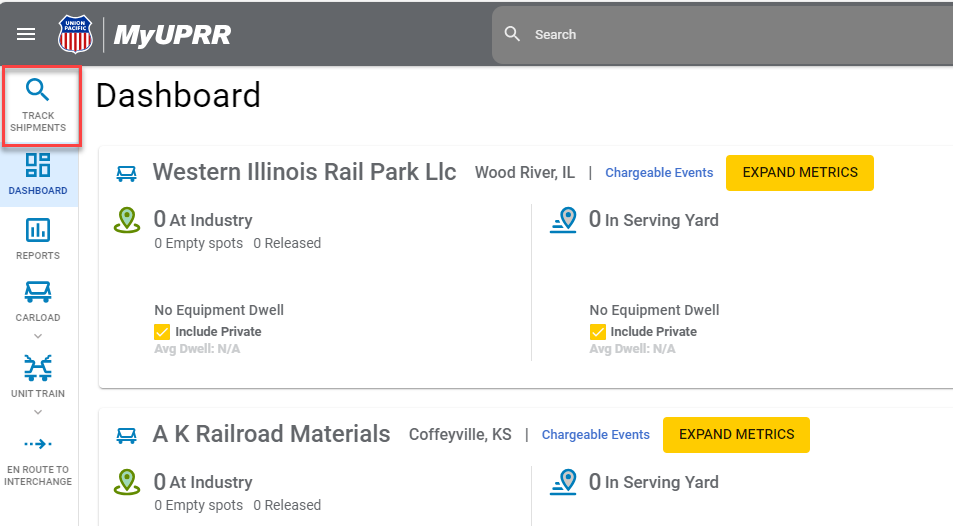Click 0 Empty spots under Western Illinois
The width and height of the screenshot is (953, 526).
pyautogui.click(x=199, y=243)
